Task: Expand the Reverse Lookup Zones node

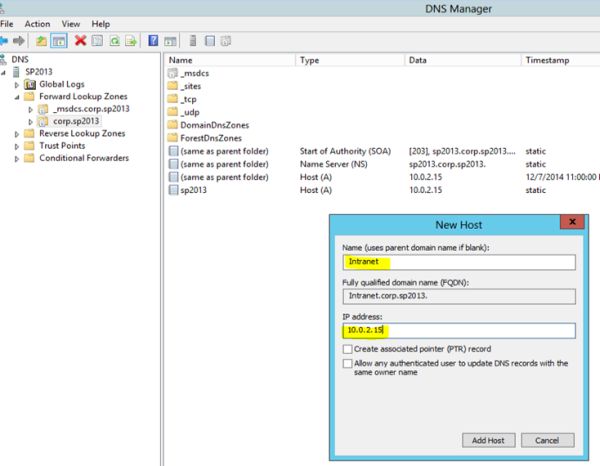Action: coord(16,134)
